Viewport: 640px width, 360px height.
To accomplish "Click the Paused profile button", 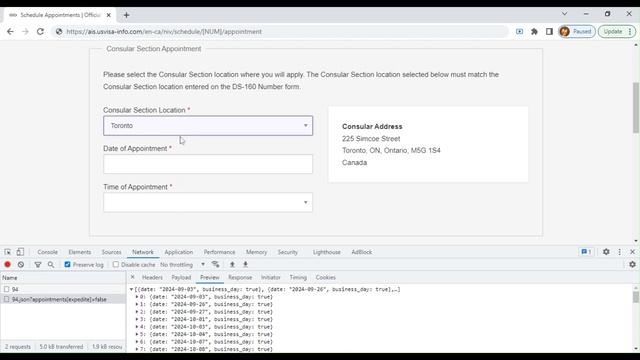I will click(x=576, y=31).
